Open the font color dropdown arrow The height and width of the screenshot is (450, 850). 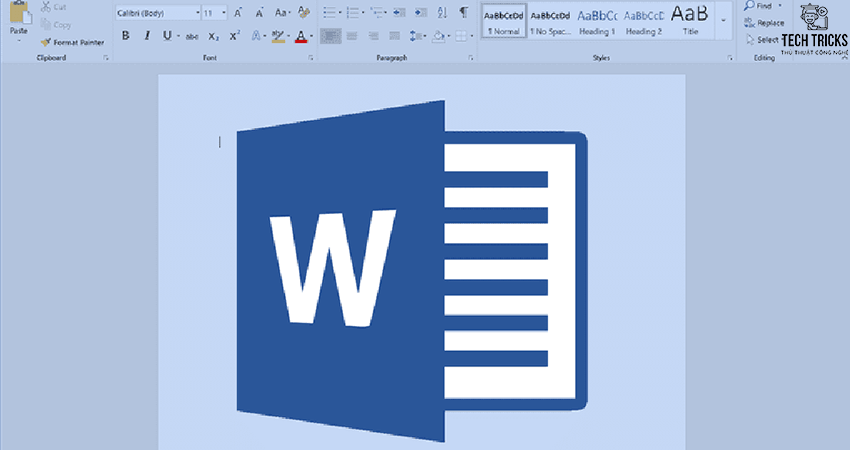coord(311,36)
